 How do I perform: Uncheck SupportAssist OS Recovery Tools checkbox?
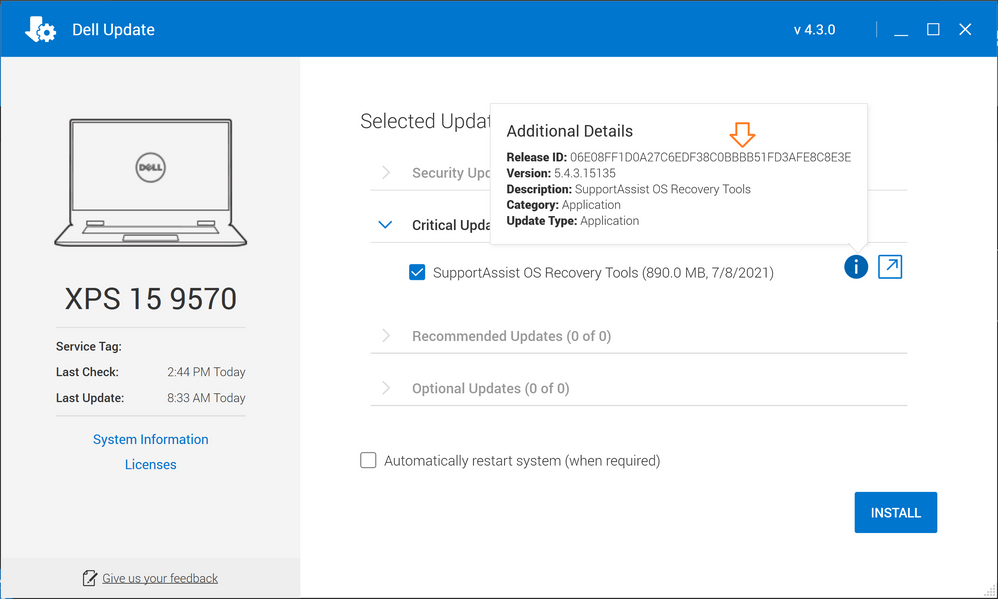click(417, 272)
